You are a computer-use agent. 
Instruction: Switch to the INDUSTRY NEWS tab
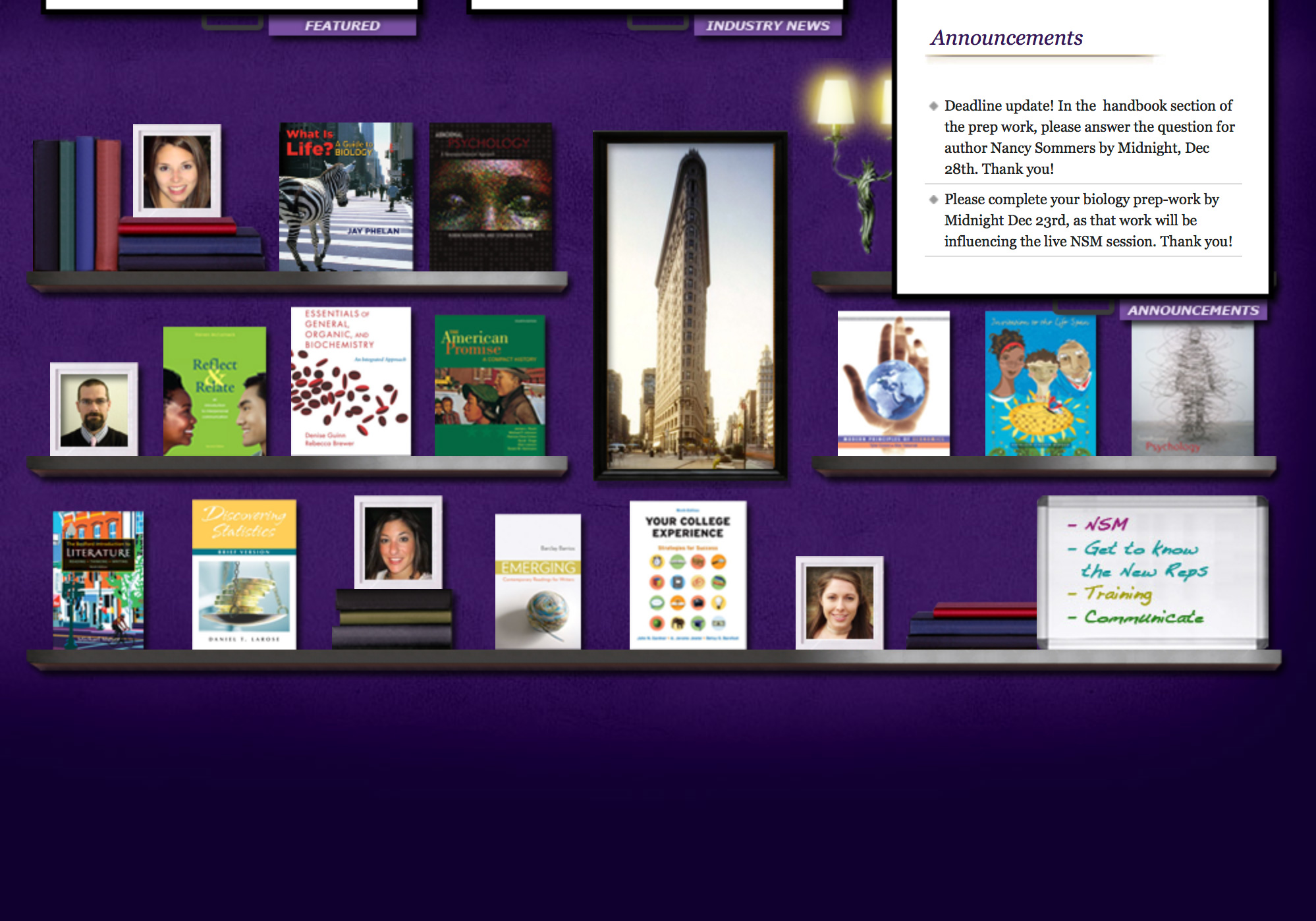[768, 26]
